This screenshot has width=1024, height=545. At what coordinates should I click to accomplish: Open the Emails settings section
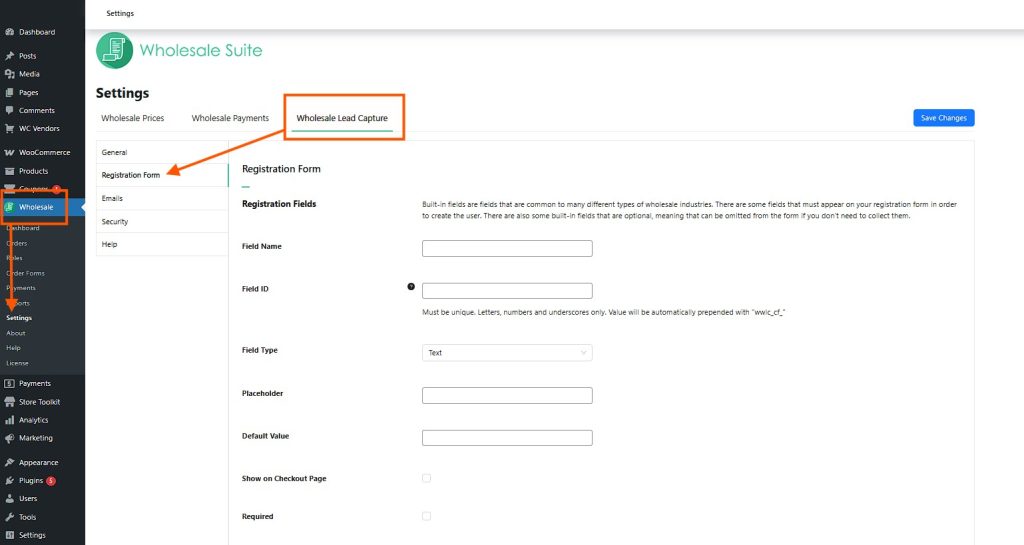(x=113, y=198)
